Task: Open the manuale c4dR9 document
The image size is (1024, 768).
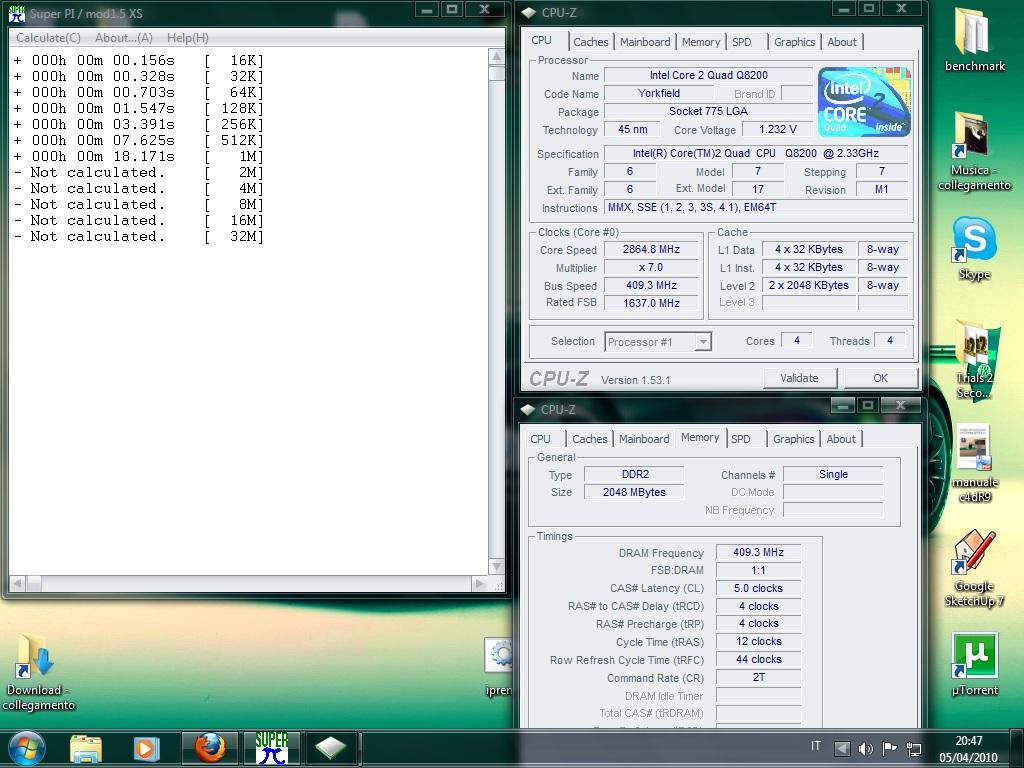Action: tap(974, 464)
